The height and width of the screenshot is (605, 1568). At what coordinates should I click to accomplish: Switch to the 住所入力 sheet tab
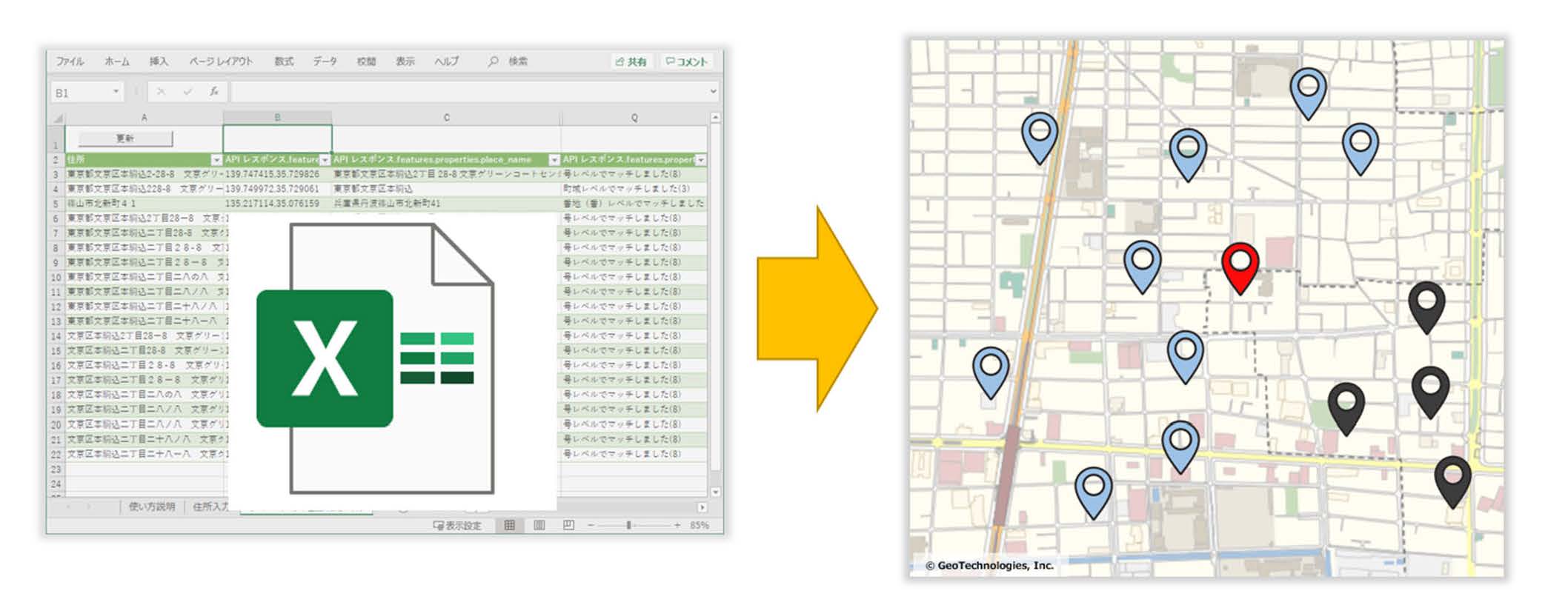(x=210, y=507)
